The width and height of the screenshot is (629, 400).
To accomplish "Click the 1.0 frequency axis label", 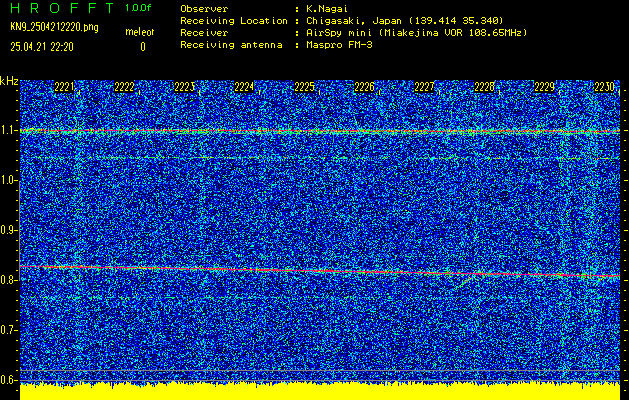I will coord(7,180).
